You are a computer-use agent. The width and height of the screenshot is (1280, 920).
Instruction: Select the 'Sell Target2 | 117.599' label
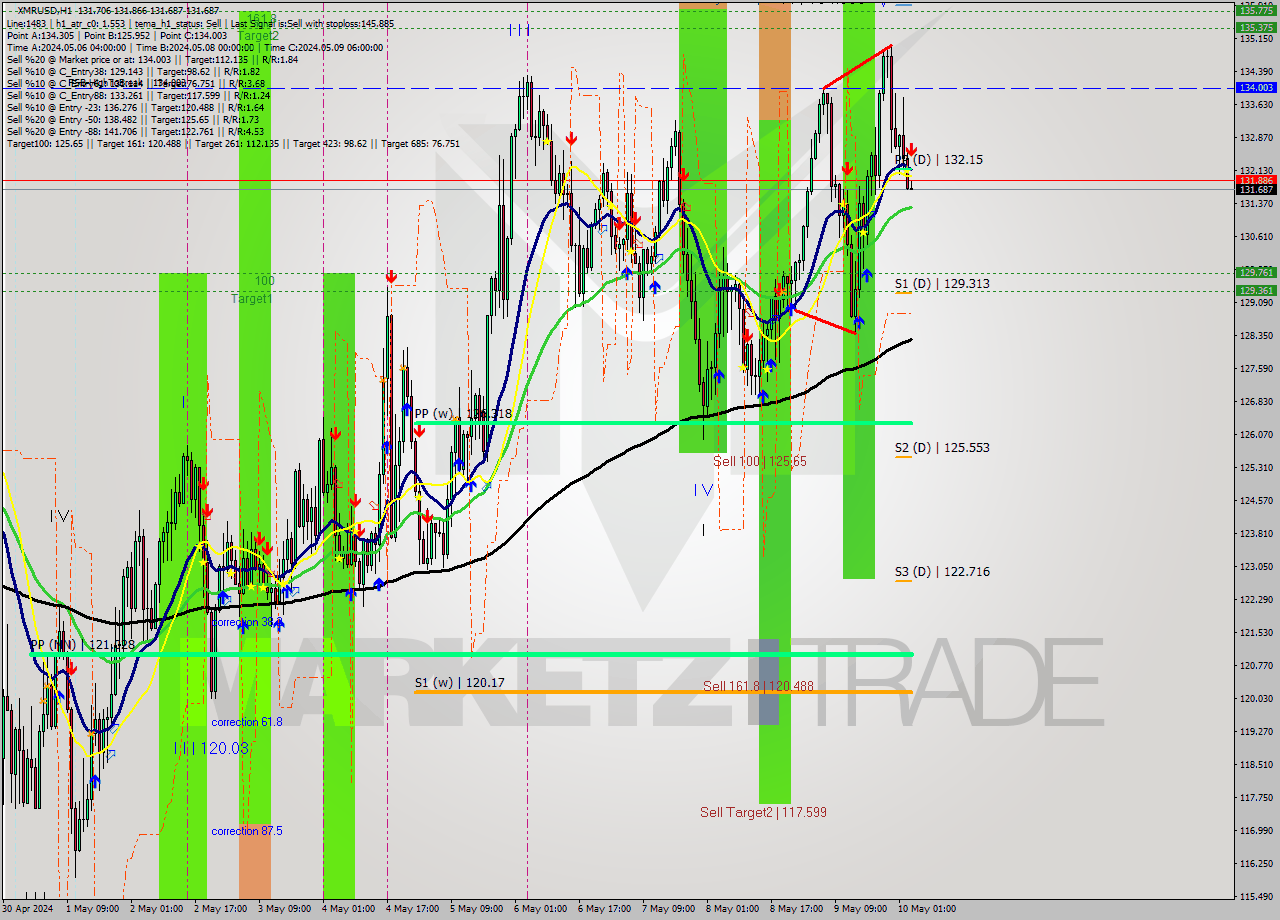[x=763, y=812]
